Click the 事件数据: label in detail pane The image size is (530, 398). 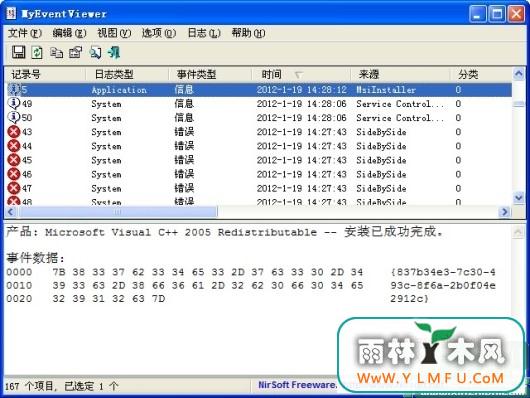coord(35,258)
